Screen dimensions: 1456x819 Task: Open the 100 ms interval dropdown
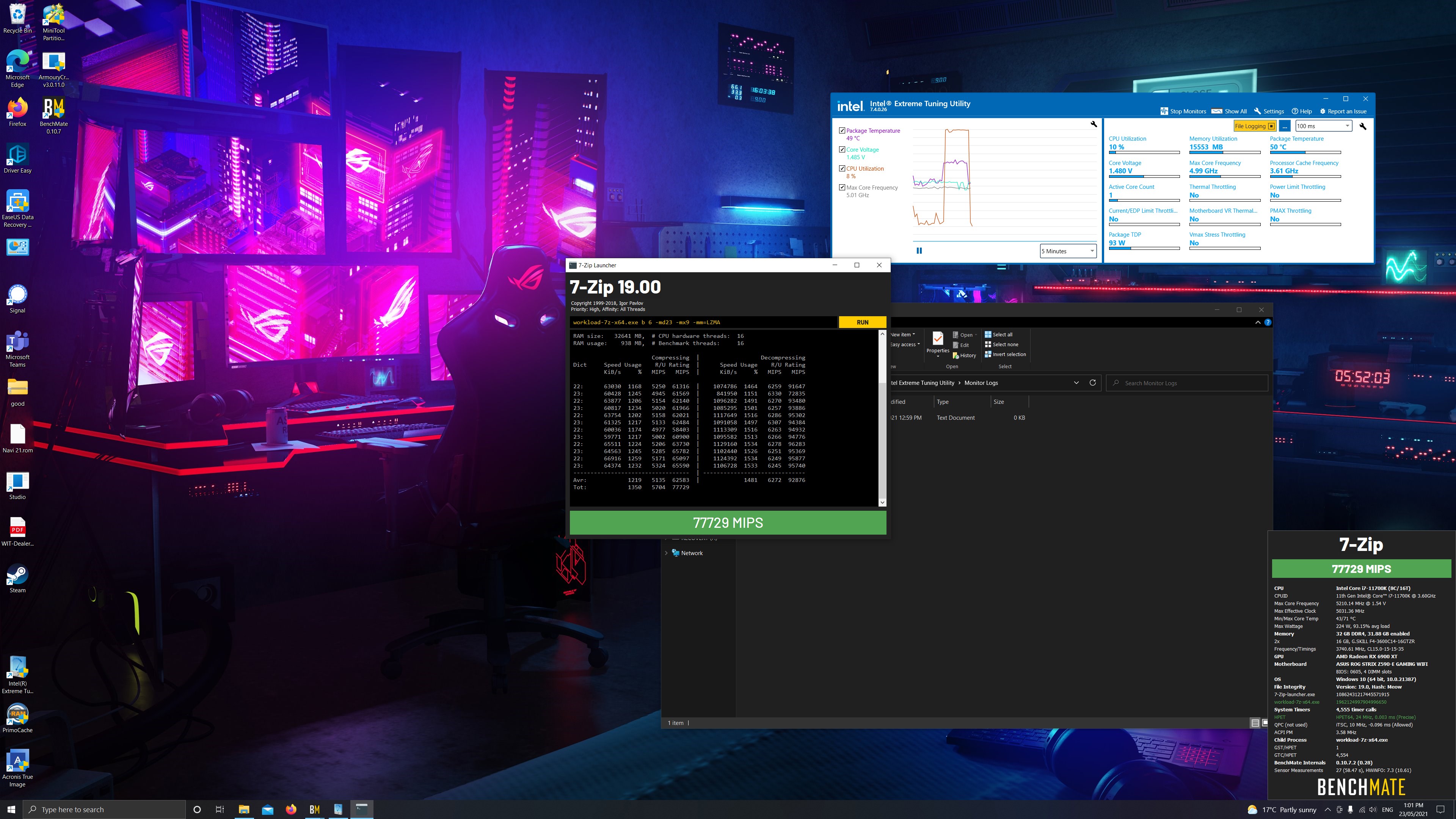[x=1323, y=126]
